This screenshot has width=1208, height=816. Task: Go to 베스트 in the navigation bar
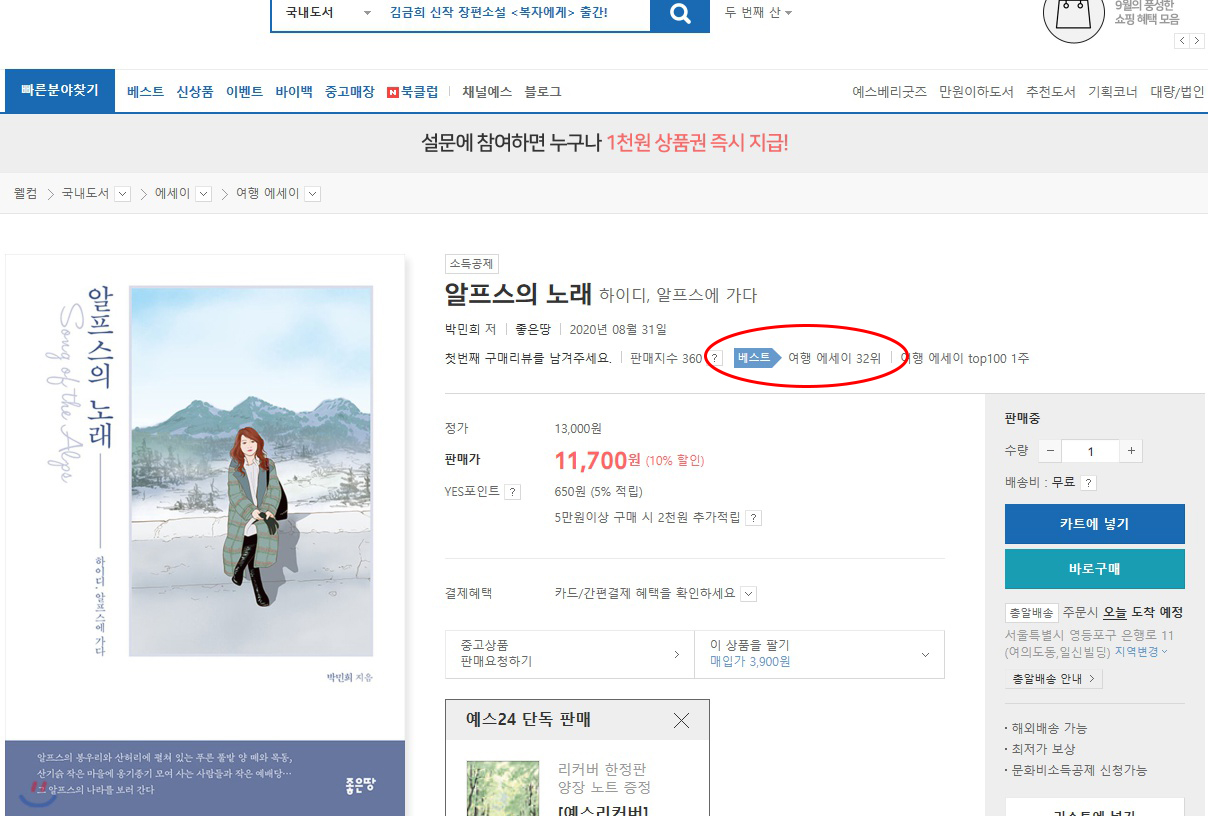tap(145, 92)
